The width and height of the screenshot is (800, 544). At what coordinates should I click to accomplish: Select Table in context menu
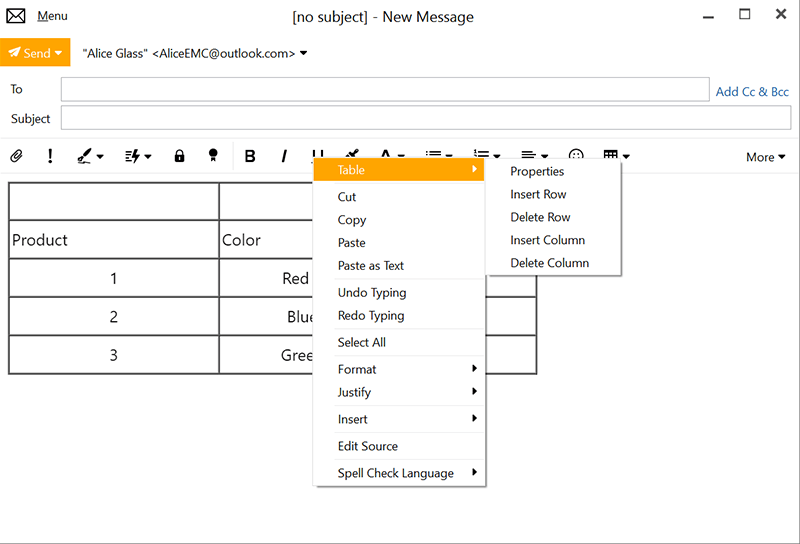pos(399,170)
